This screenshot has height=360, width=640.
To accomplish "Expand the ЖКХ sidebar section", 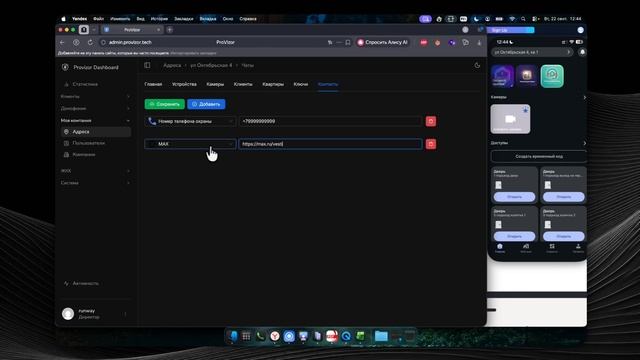I will click(x=95, y=171).
